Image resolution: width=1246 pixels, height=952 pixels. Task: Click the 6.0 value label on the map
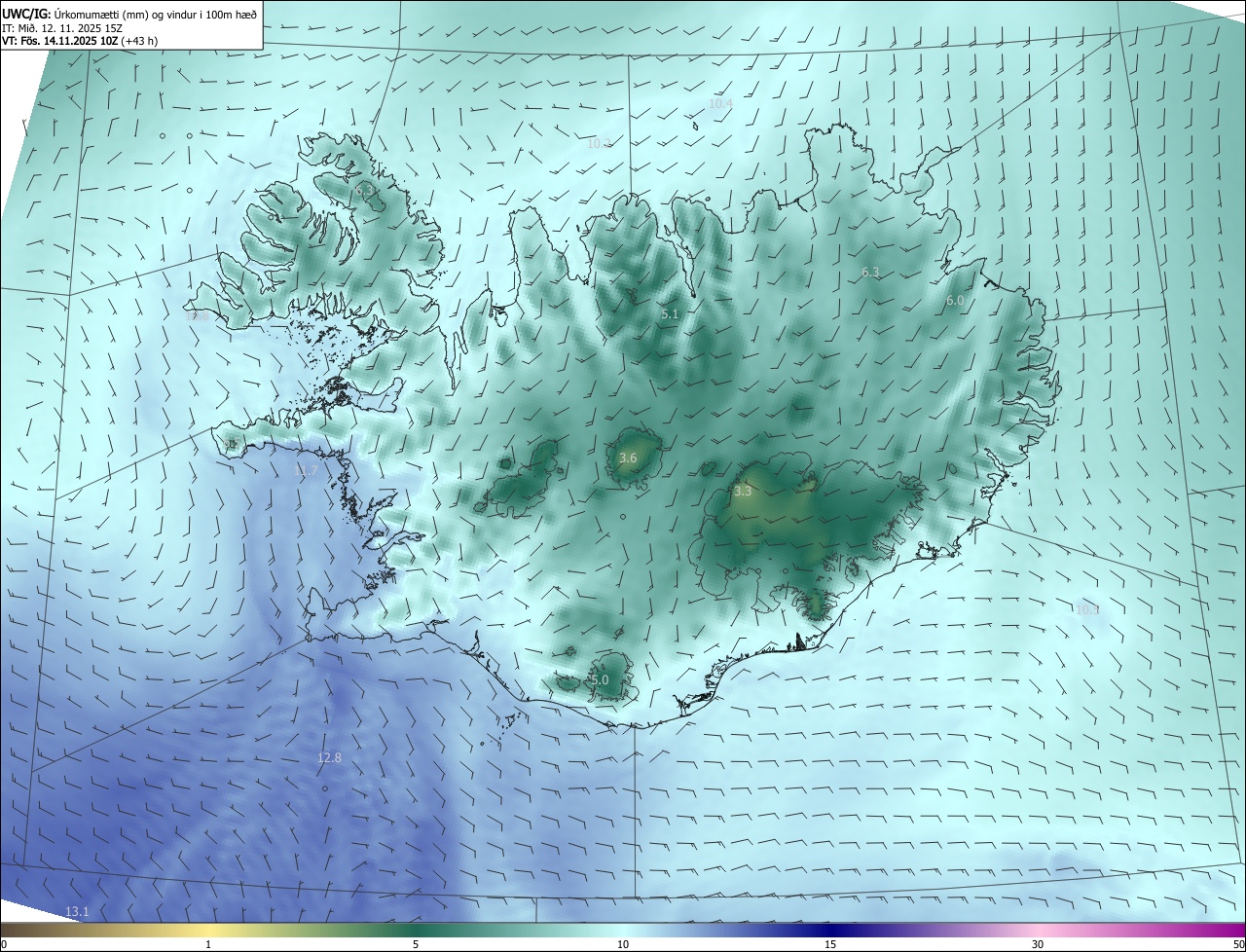point(955,301)
